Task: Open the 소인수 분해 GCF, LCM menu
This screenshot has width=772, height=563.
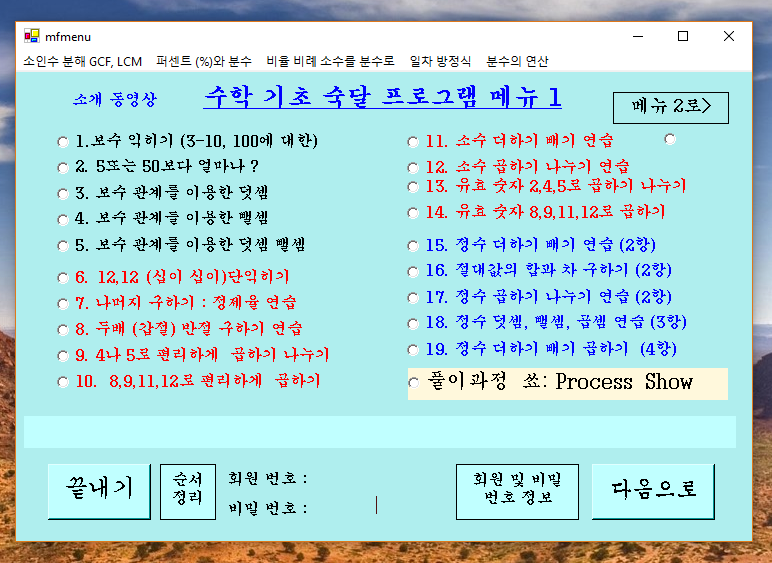Action: click(83, 61)
